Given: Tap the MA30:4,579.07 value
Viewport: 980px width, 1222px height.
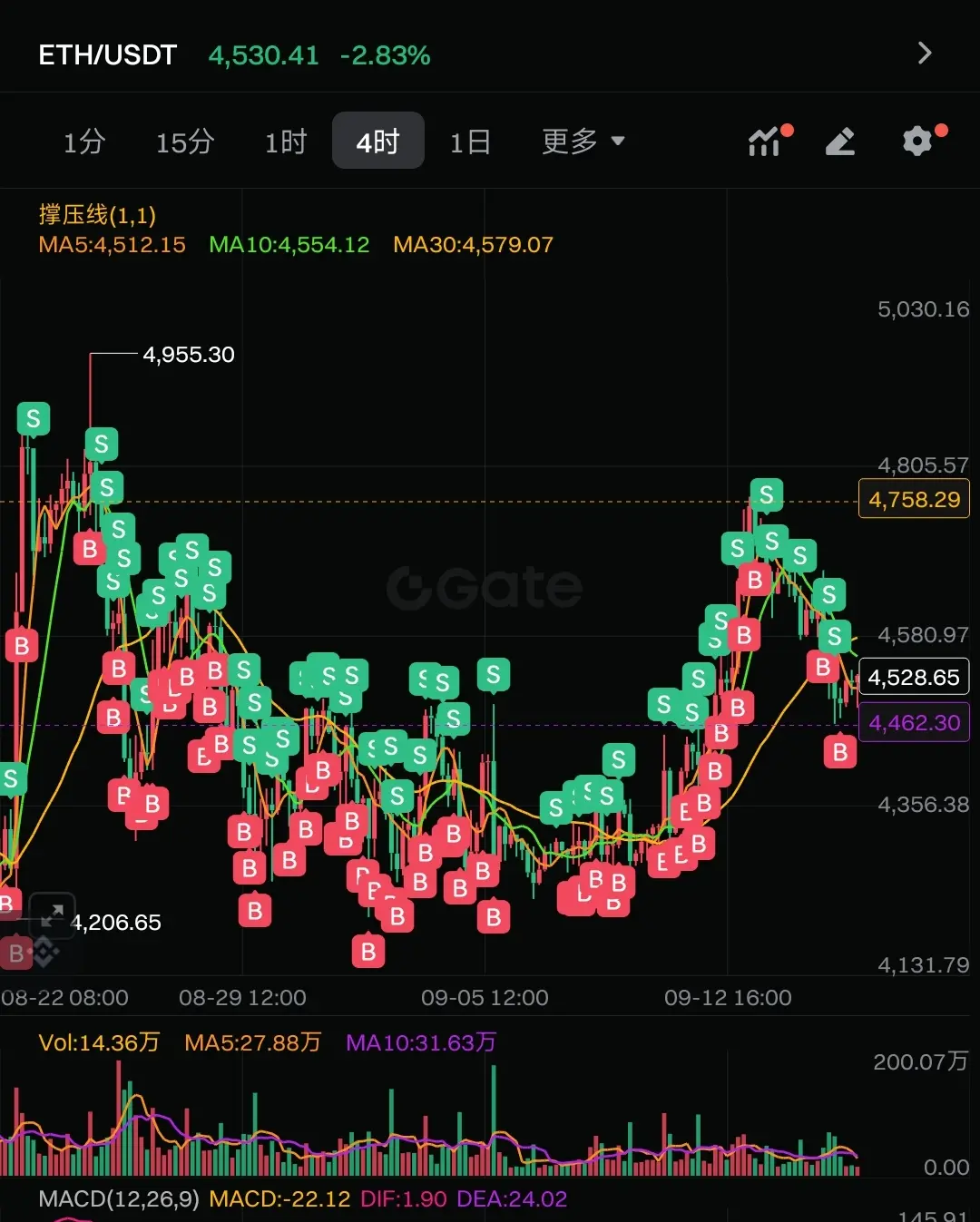Looking at the screenshot, I should [x=473, y=245].
